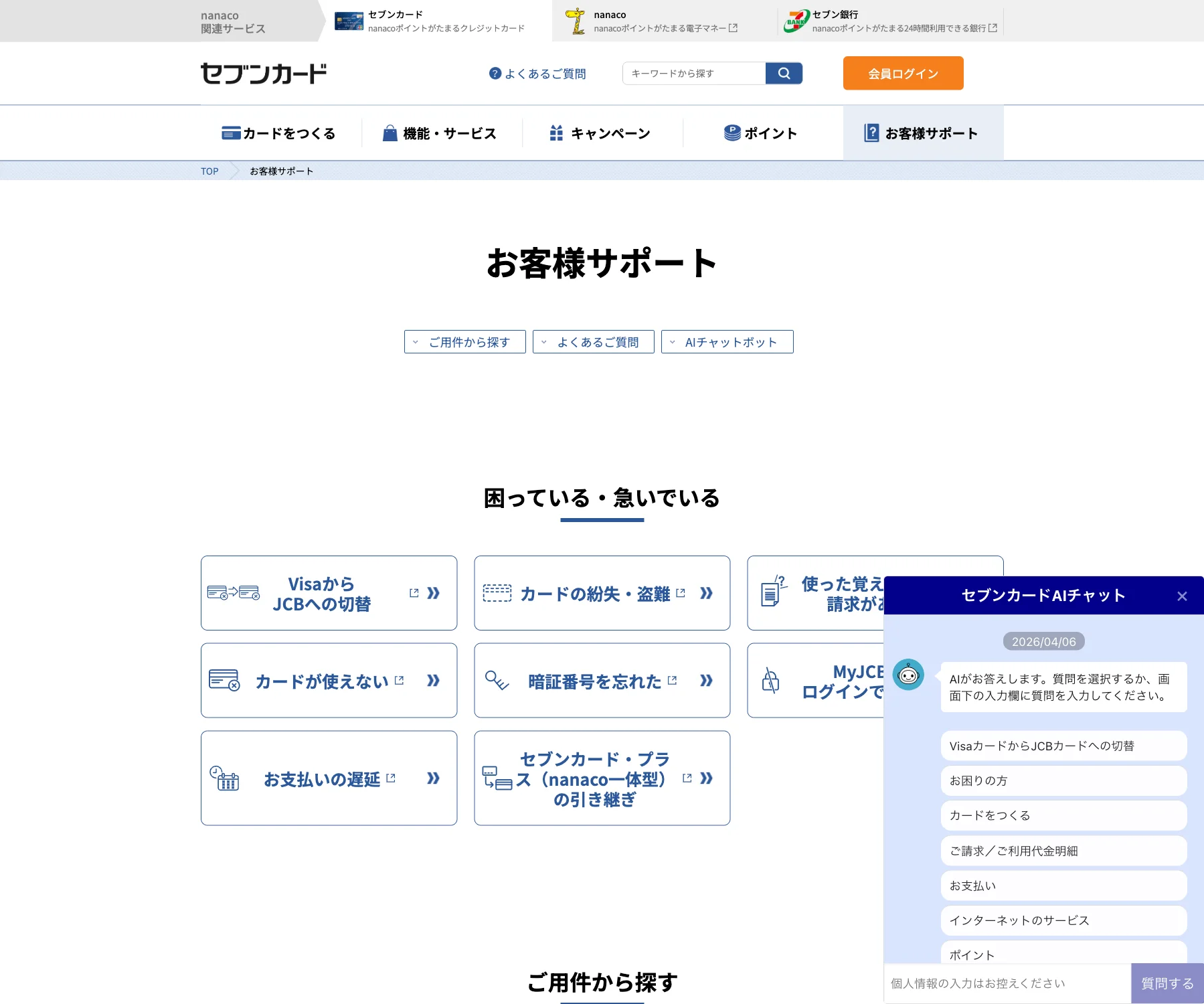This screenshot has height=1004, width=1204.
Task: Click the search magnifier icon
Action: click(783, 73)
